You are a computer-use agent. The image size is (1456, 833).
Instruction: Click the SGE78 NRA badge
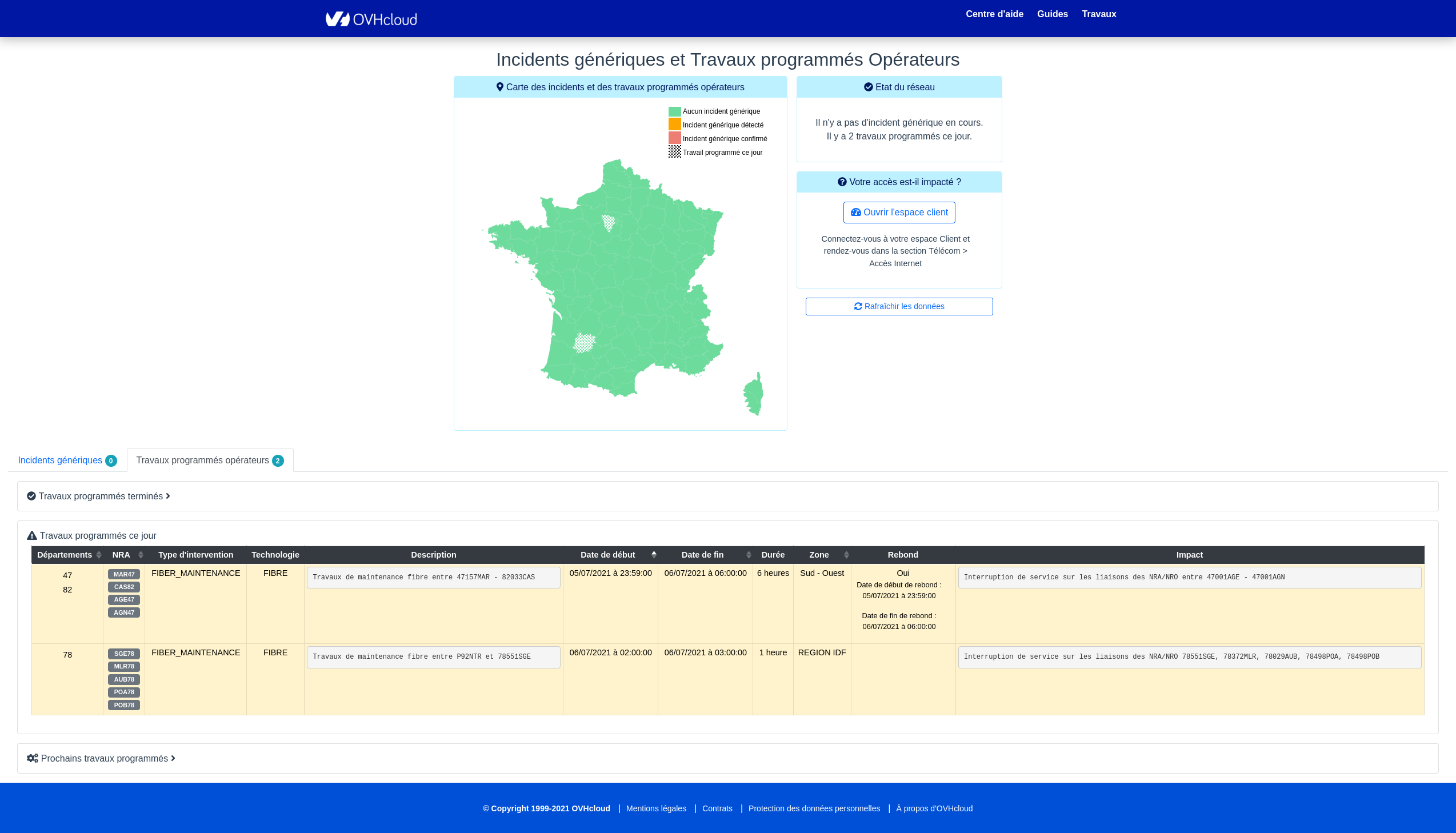point(123,654)
